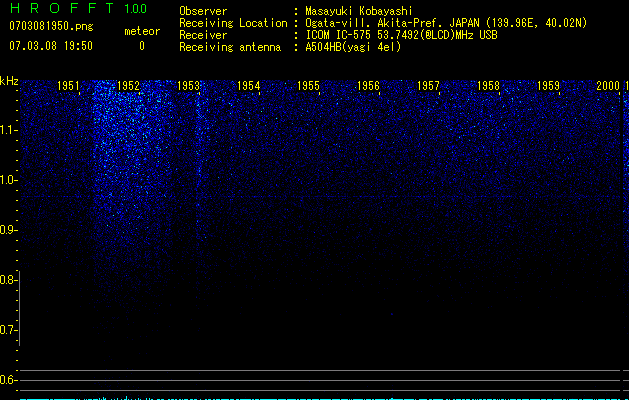Click the 1956 time marker

point(368,85)
